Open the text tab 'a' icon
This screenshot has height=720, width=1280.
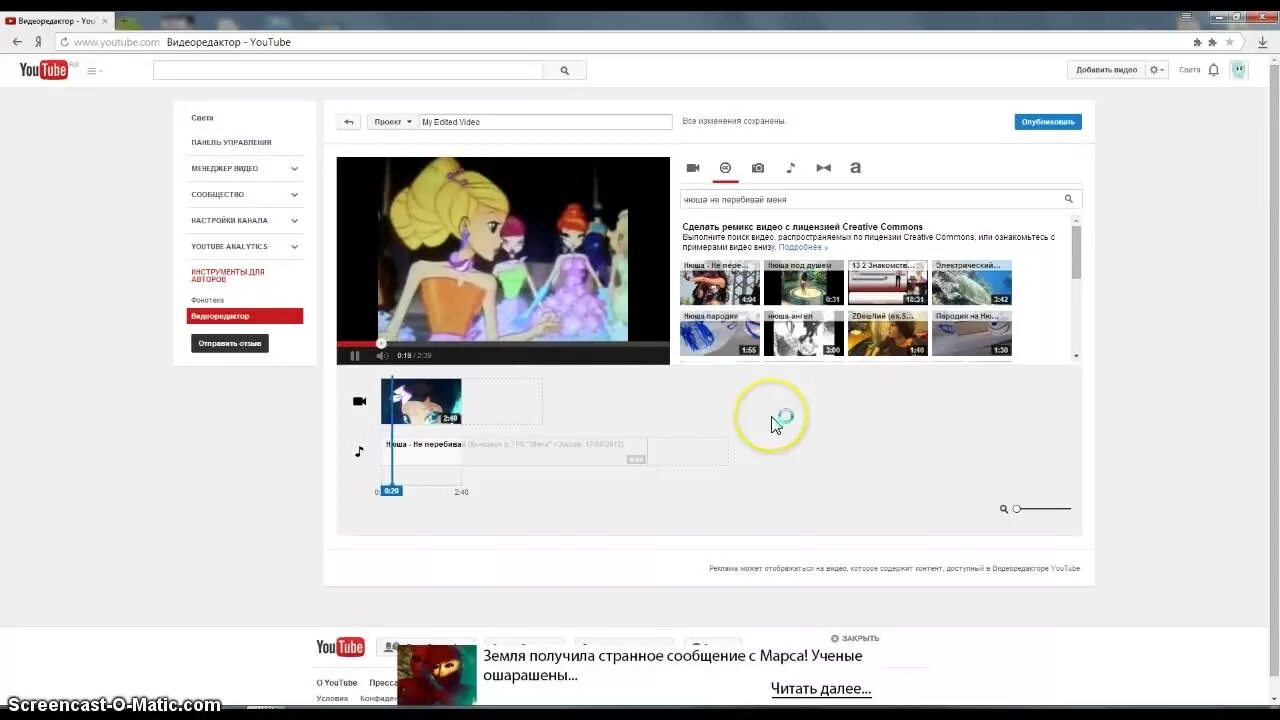(x=855, y=168)
